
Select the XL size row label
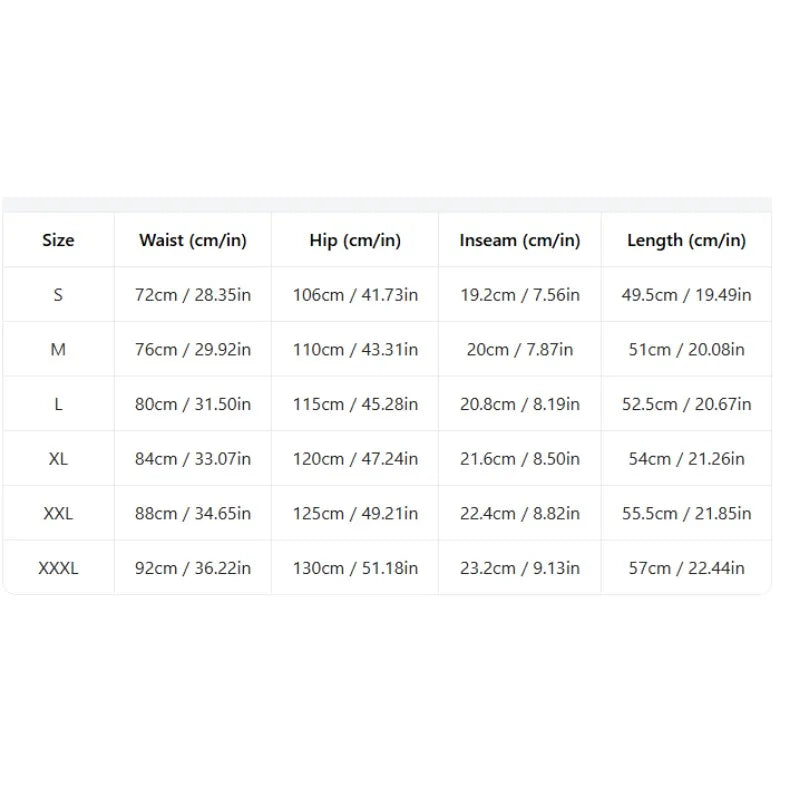click(x=58, y=458)
